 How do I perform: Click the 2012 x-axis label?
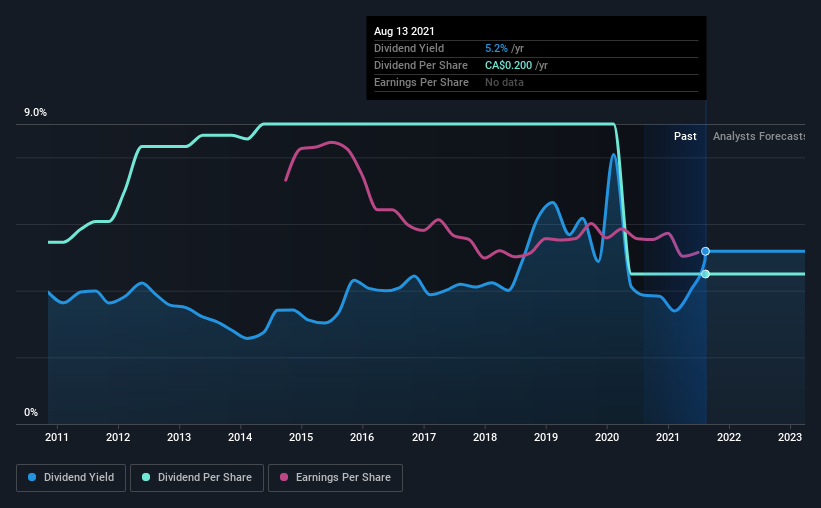click(x=118, y=437)
